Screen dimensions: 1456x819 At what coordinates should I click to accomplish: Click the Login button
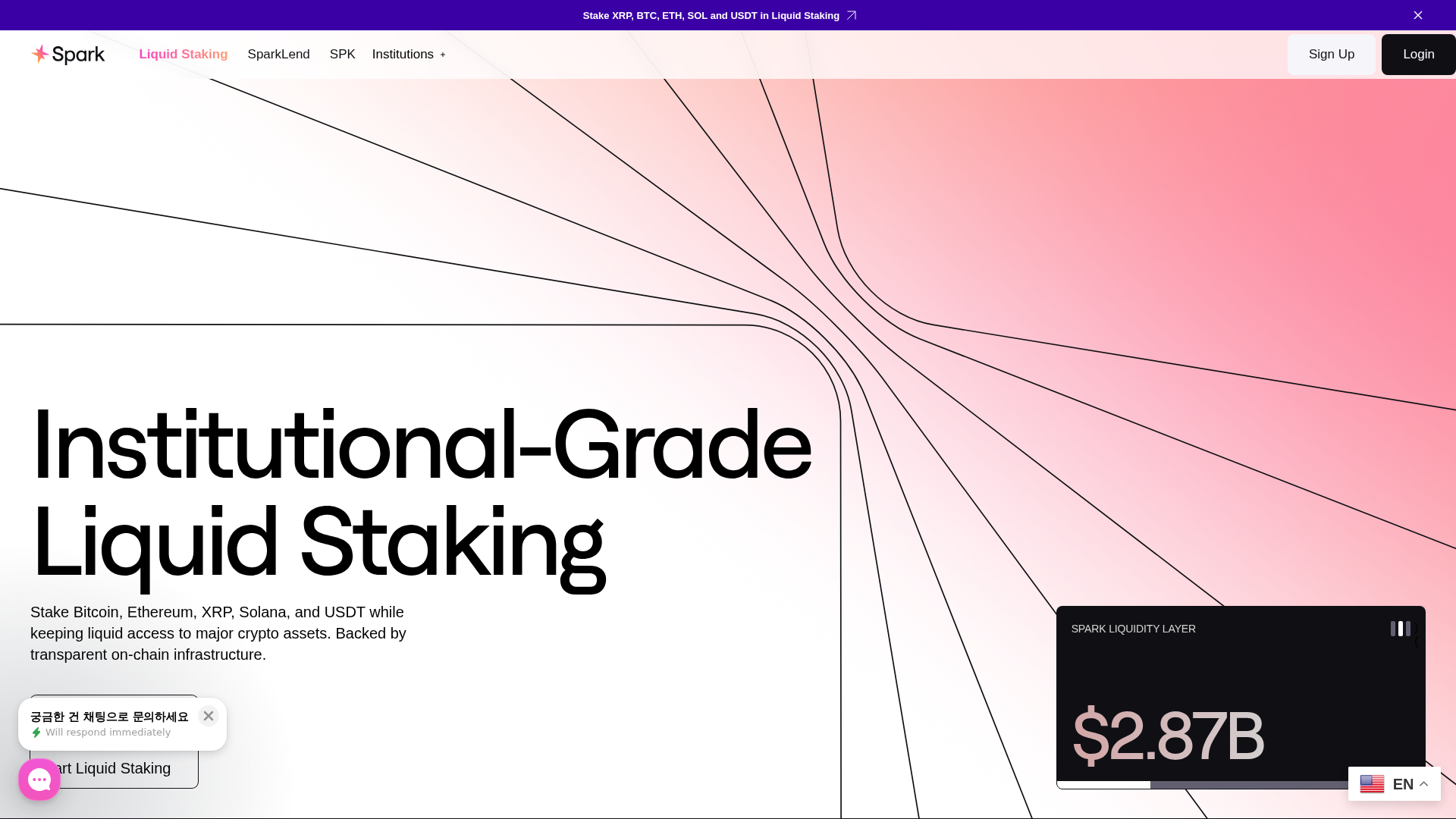(1418, 55)
